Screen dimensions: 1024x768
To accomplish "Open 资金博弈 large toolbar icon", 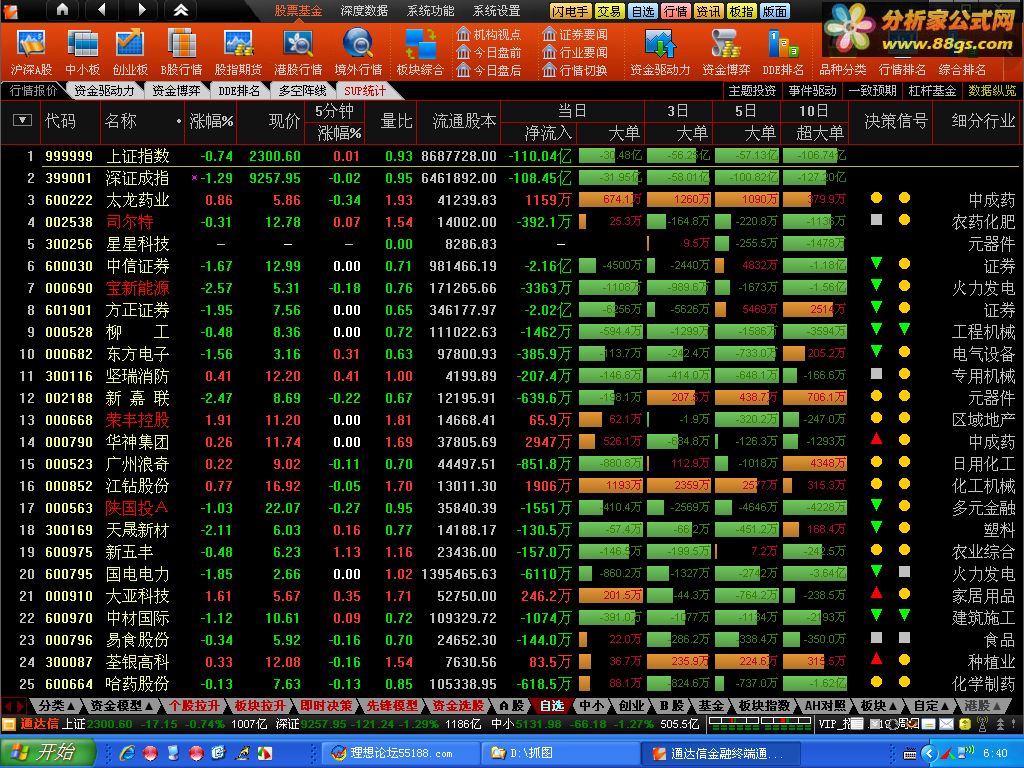I will [726, 52].
